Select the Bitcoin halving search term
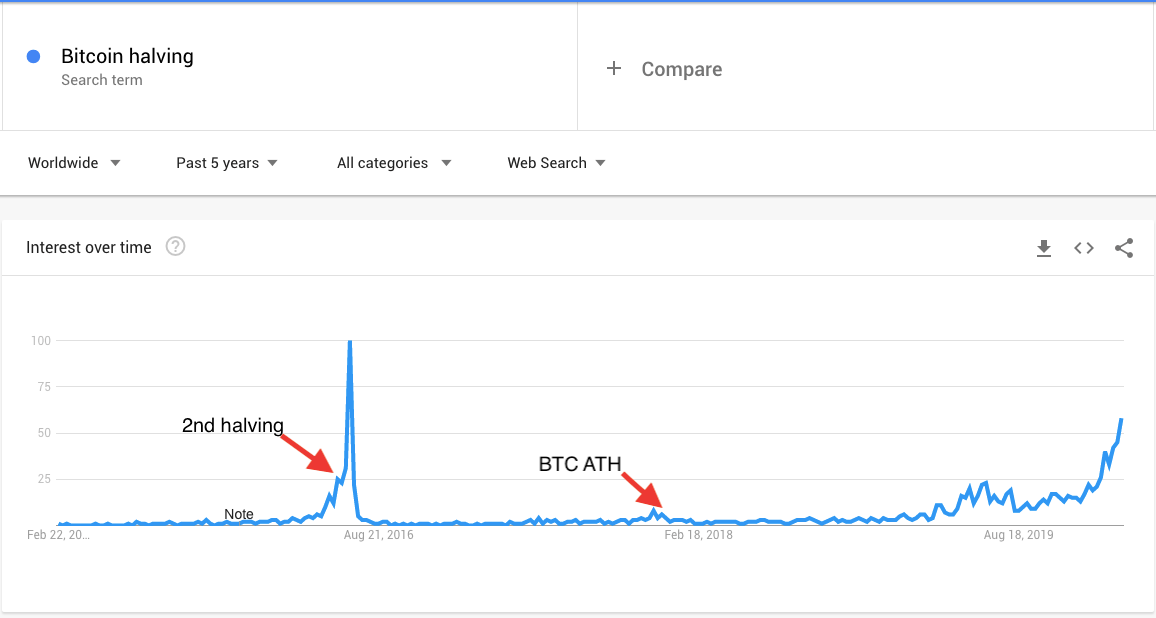 (127, 57)
